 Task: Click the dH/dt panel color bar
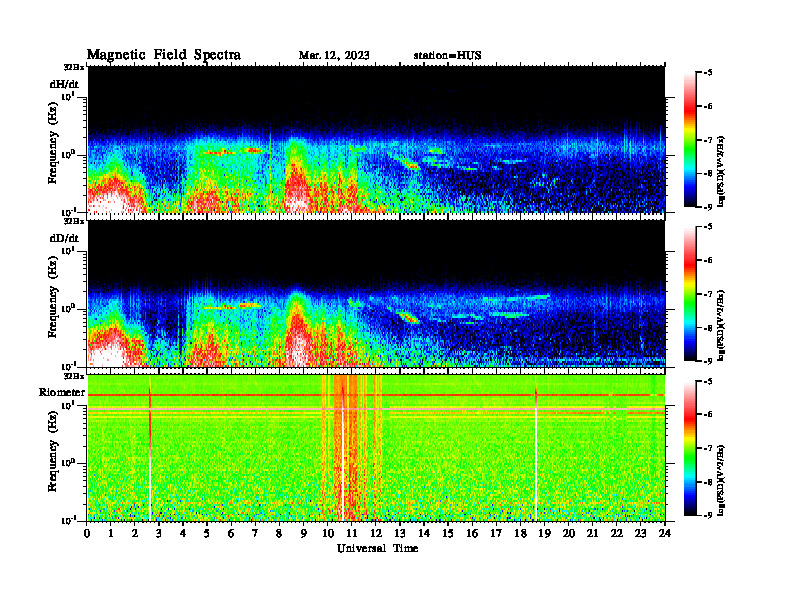click(689, 140)
